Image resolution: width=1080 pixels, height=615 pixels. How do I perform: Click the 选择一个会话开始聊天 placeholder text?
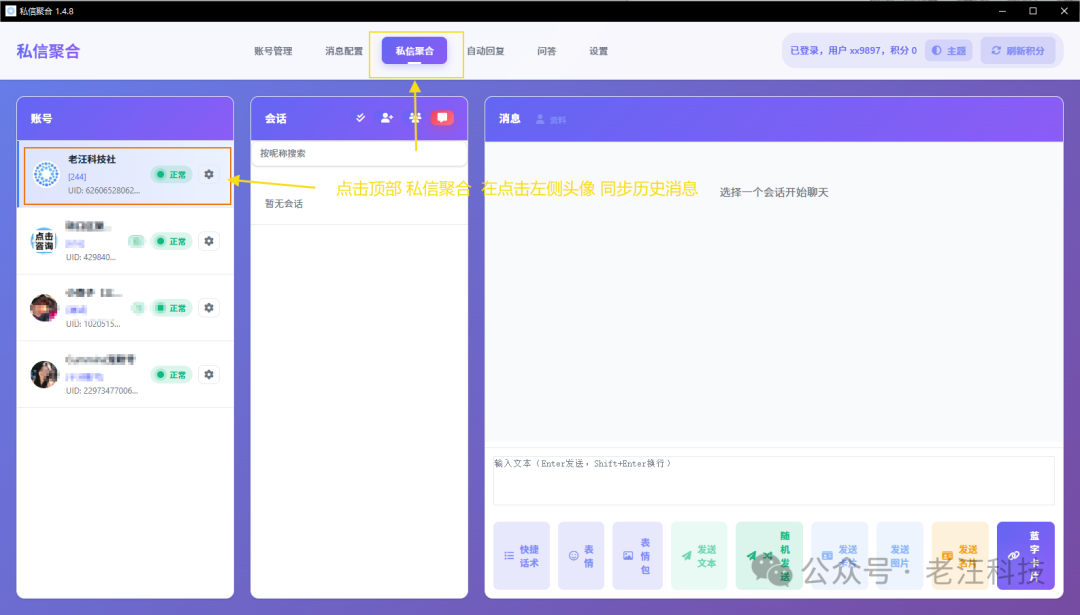(773, 192)
